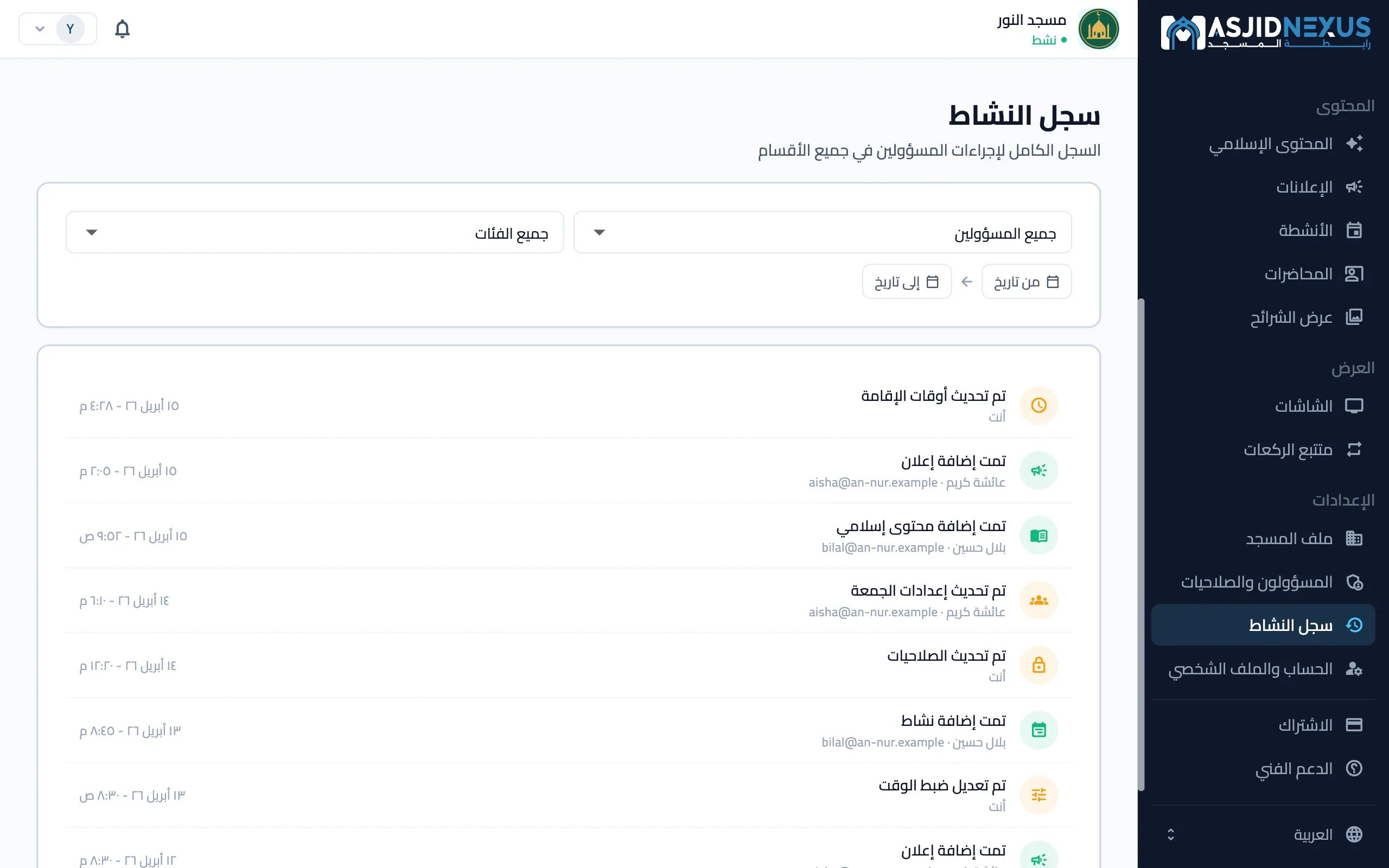Image resolution: width=1389 pixels, height=868 pixels.
Task: Click the الدعم الفني support icon
Action: coord(1354,768)
